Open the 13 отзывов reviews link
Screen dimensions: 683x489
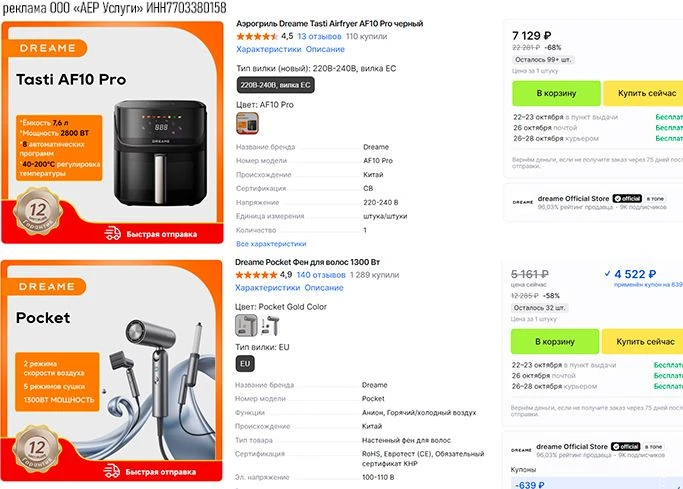tap(319, 36)
